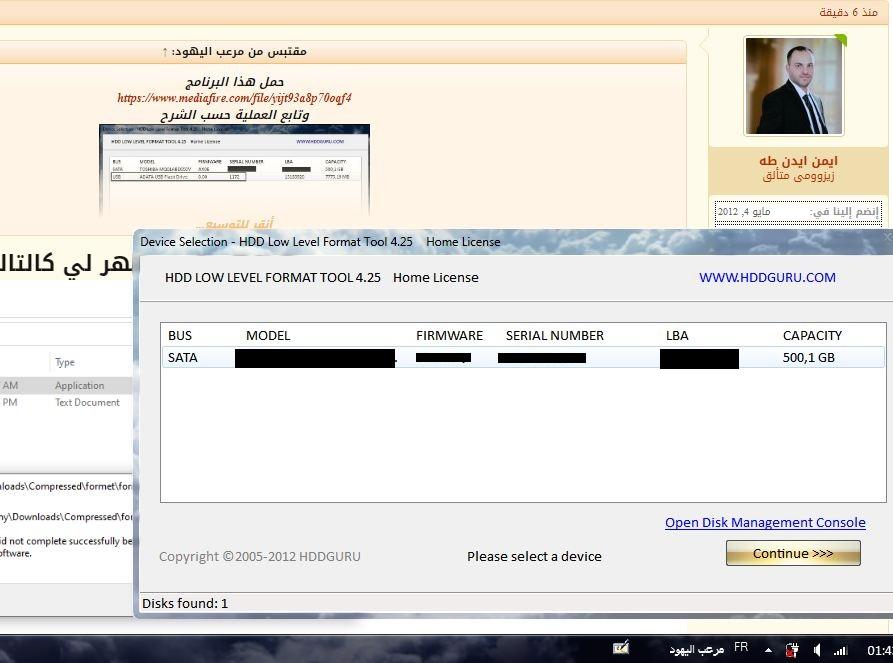893x663 pixels.
Task: Click the Continue >>> button
Action: 793,553
